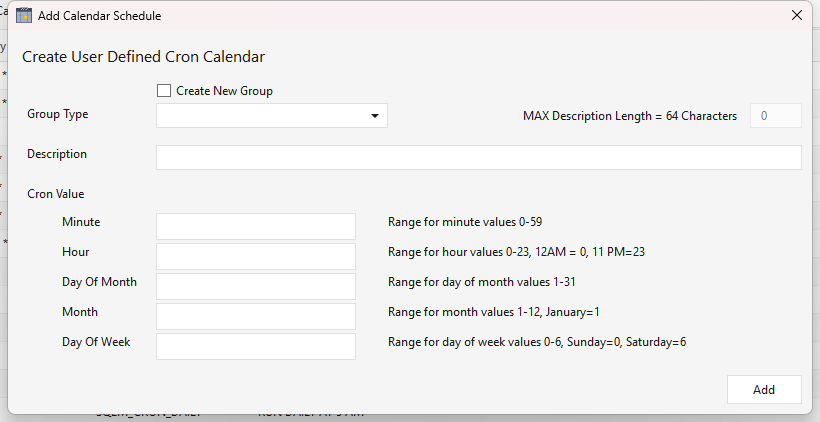
Task: Click the day of week range hint
Action: click(x=537, y=342)
